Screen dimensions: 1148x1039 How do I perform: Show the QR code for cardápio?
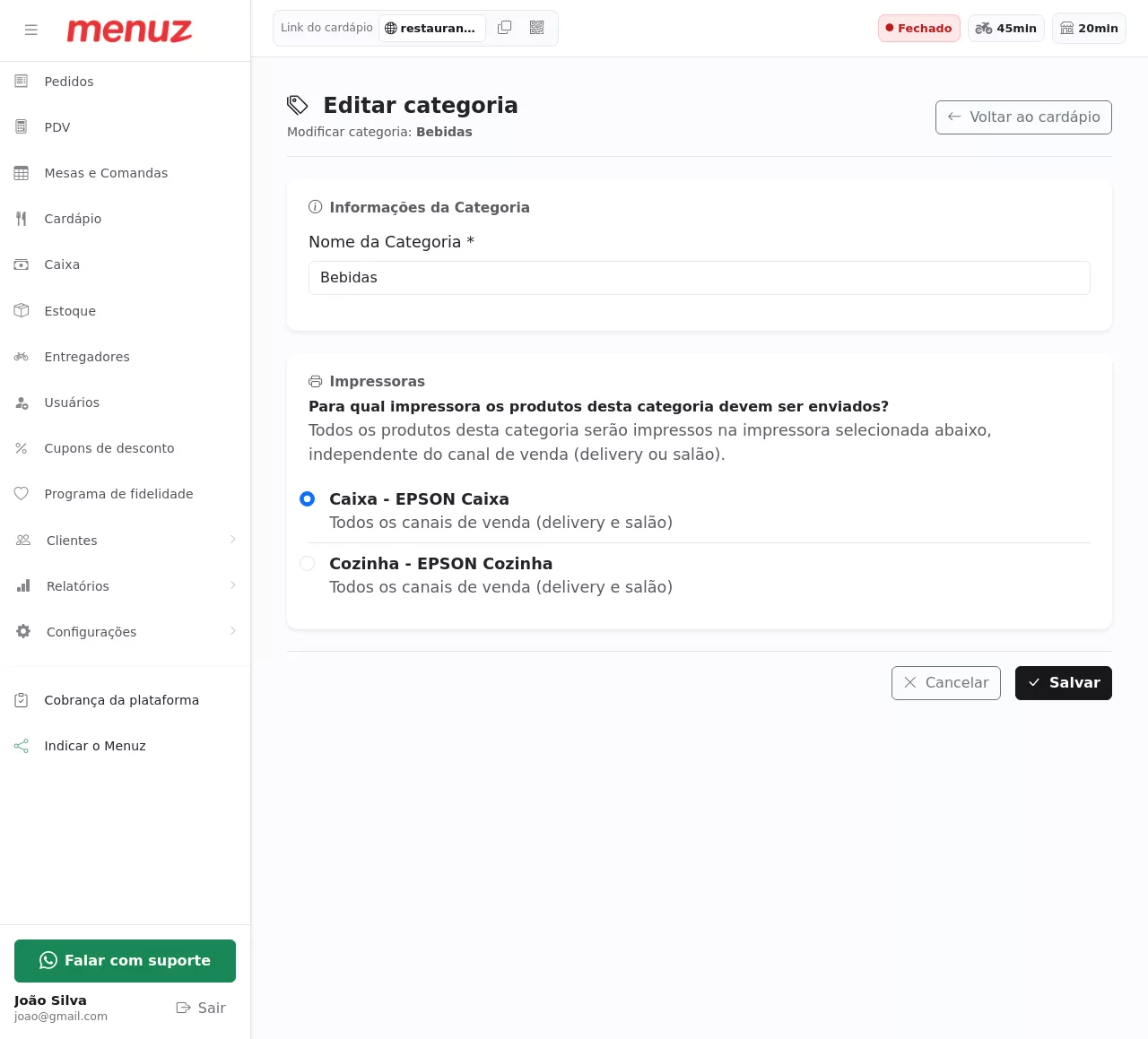click(537, 28)
